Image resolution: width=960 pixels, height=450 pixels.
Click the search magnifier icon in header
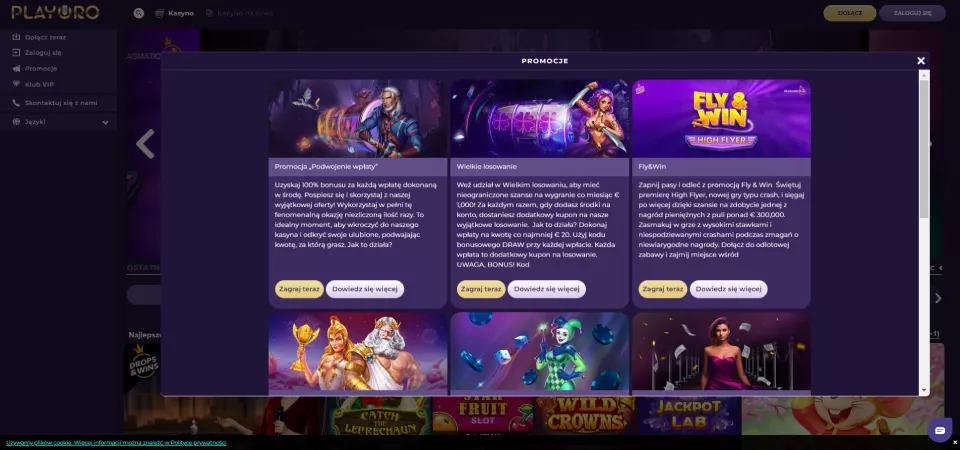tap(139, 13)
